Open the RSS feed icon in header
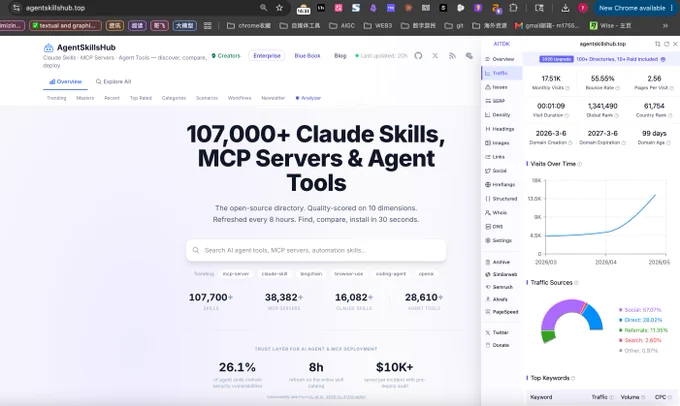Screen dimensions: 680x406 click(452, 56)
